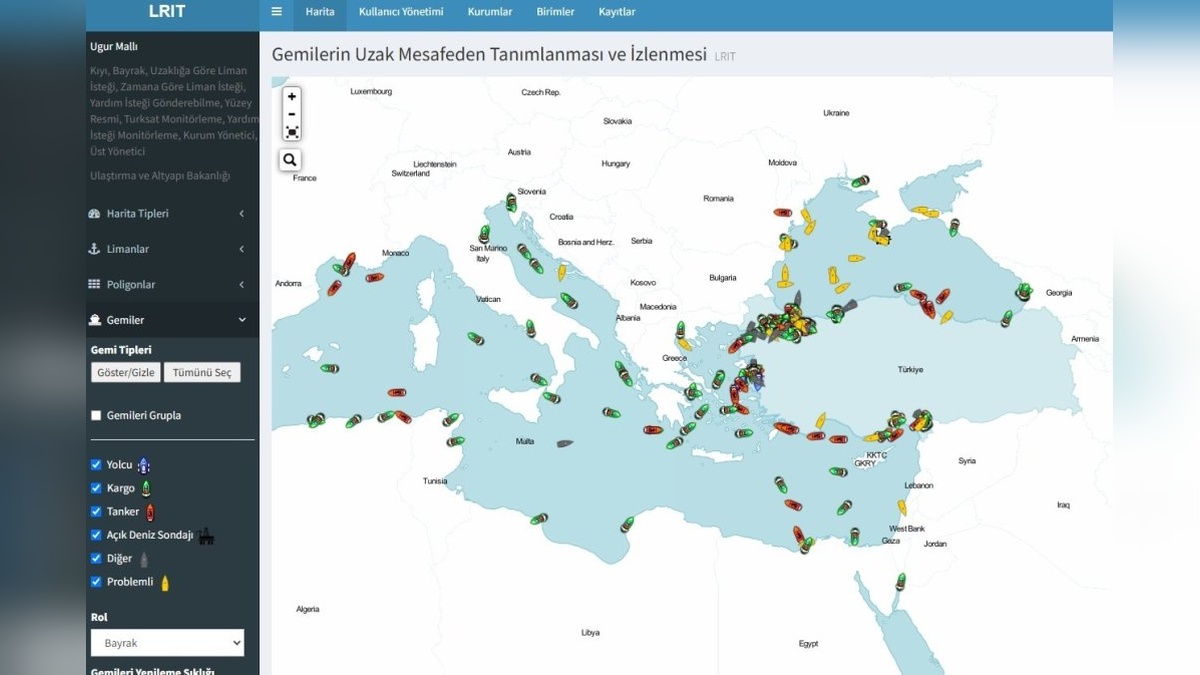Image resolution: width=1200 pixels, height=675 pixels.
Task: Uncheck the Problemli ship type
Action: point(96,582)
